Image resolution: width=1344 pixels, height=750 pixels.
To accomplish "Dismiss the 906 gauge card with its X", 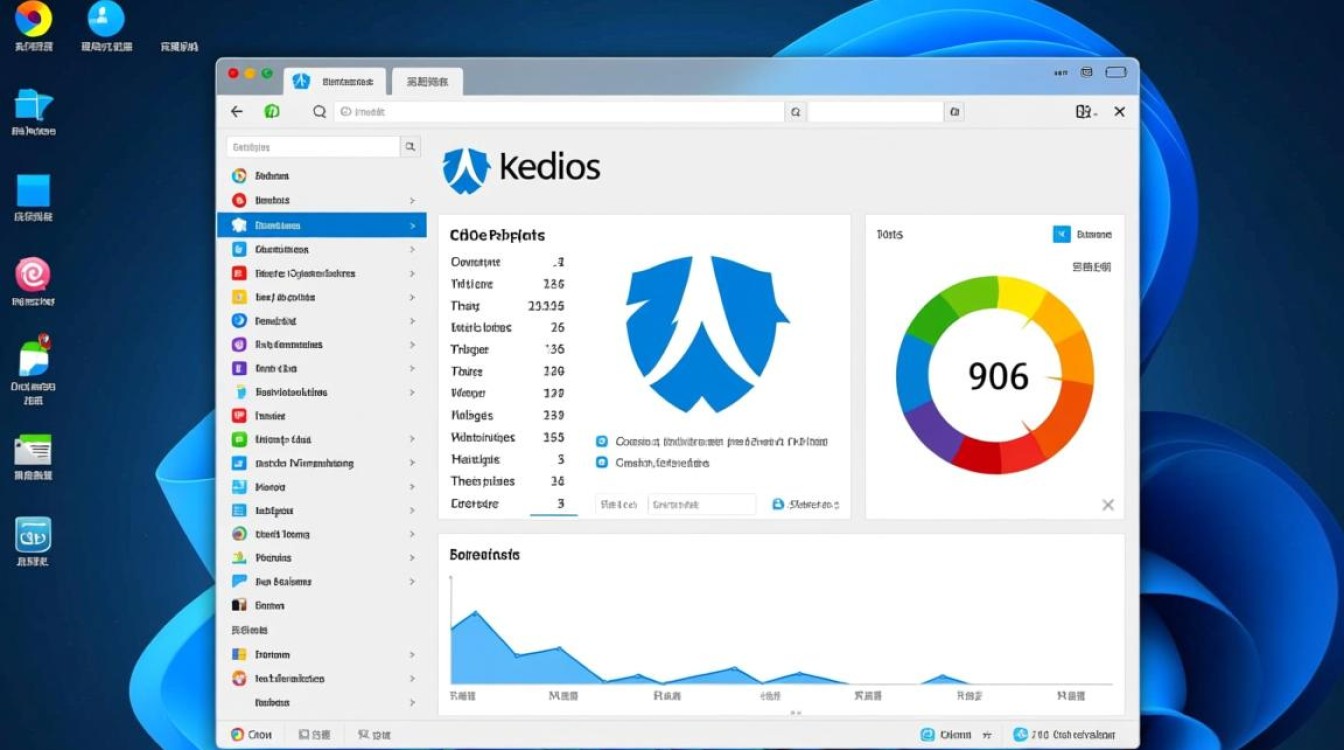I will (1107, 505).
